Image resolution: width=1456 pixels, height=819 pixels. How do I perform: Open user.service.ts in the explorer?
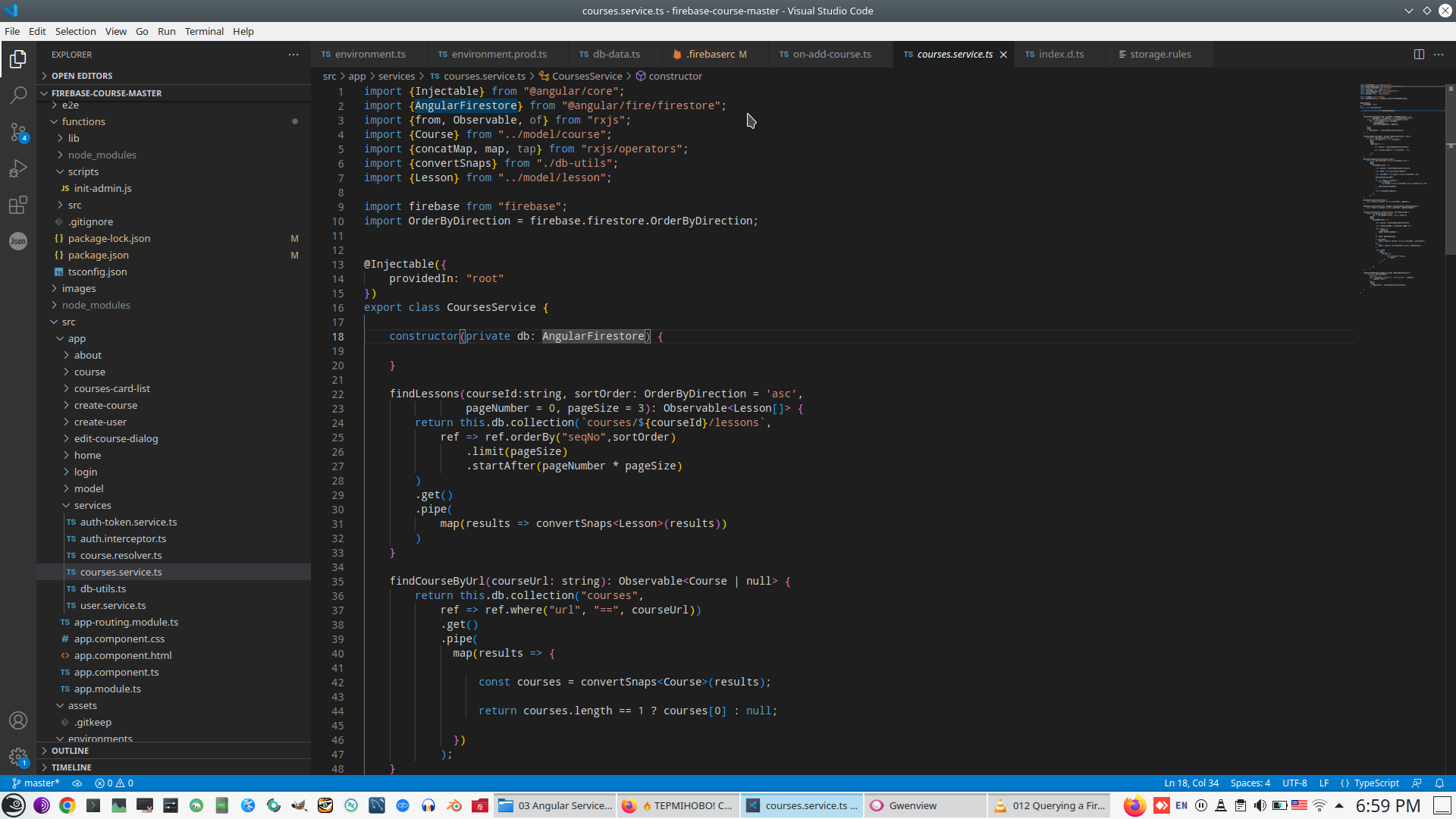(x=113, y=605)
